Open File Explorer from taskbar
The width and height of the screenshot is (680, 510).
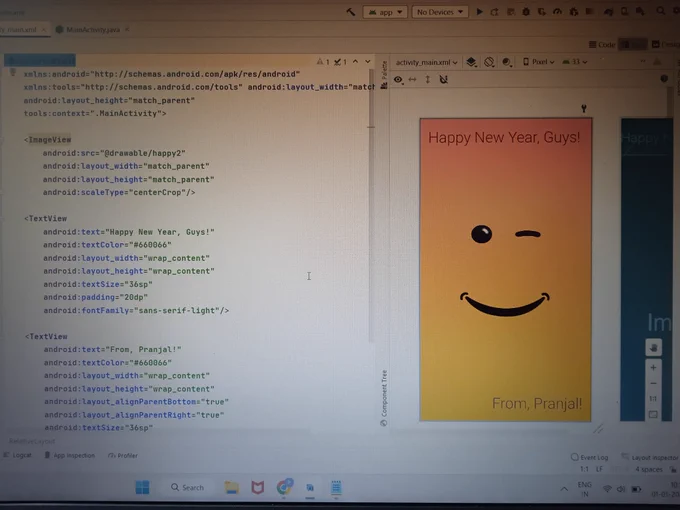click(x=232, y=487)
